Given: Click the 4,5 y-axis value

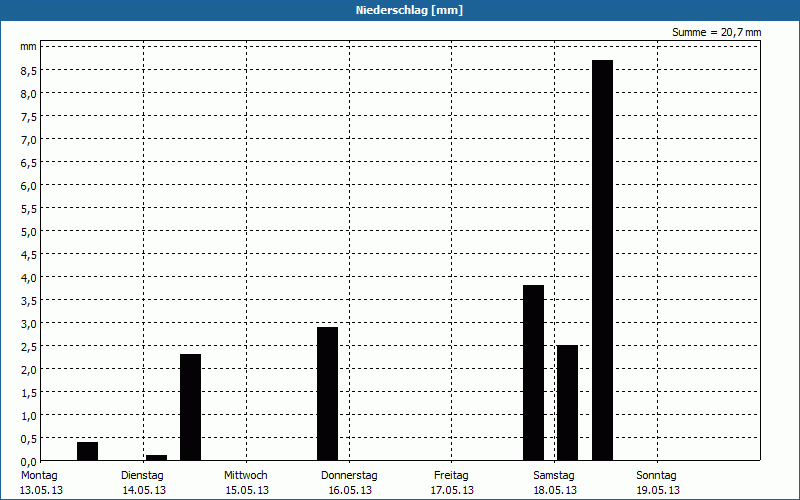Looking at the screenshot, I should tap(29, 255).
